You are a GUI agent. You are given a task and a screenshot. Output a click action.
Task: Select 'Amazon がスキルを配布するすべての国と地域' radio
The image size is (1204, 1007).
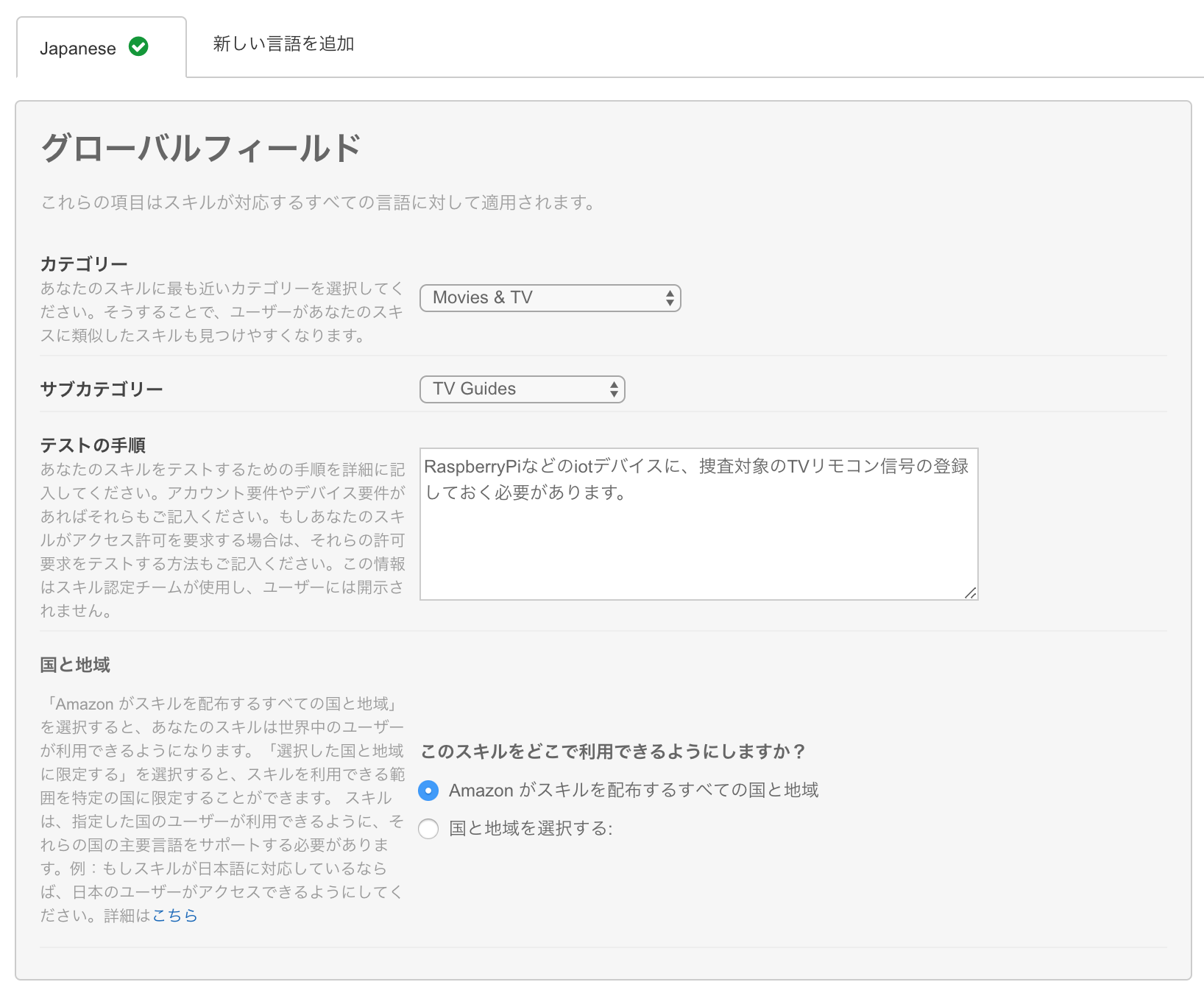pos(428,791)
